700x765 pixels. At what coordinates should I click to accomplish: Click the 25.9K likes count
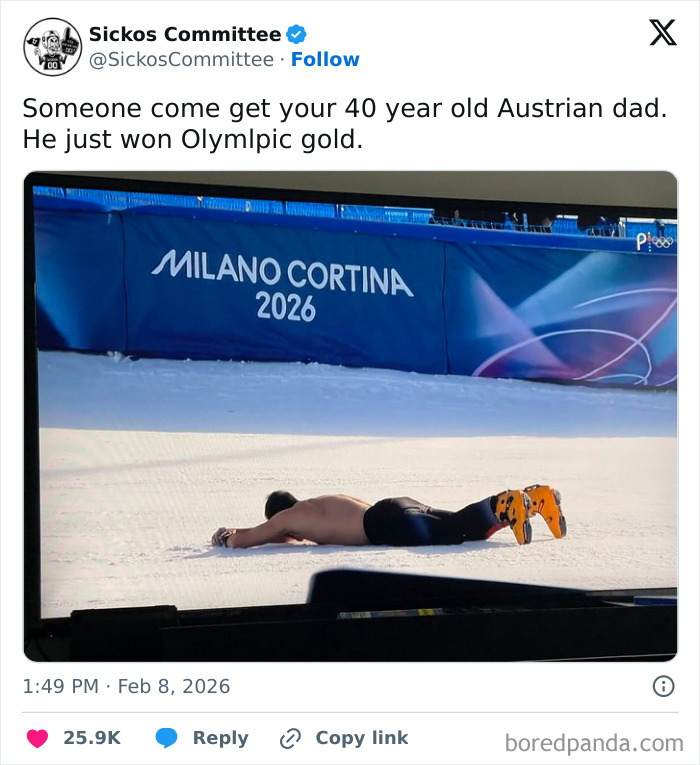click(92, 738)
